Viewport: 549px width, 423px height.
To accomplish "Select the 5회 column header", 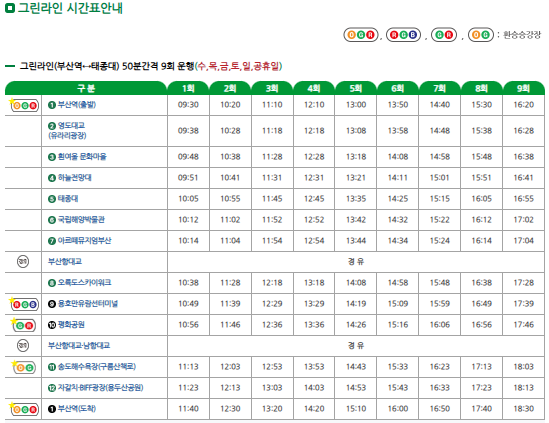I will [356, 88].
